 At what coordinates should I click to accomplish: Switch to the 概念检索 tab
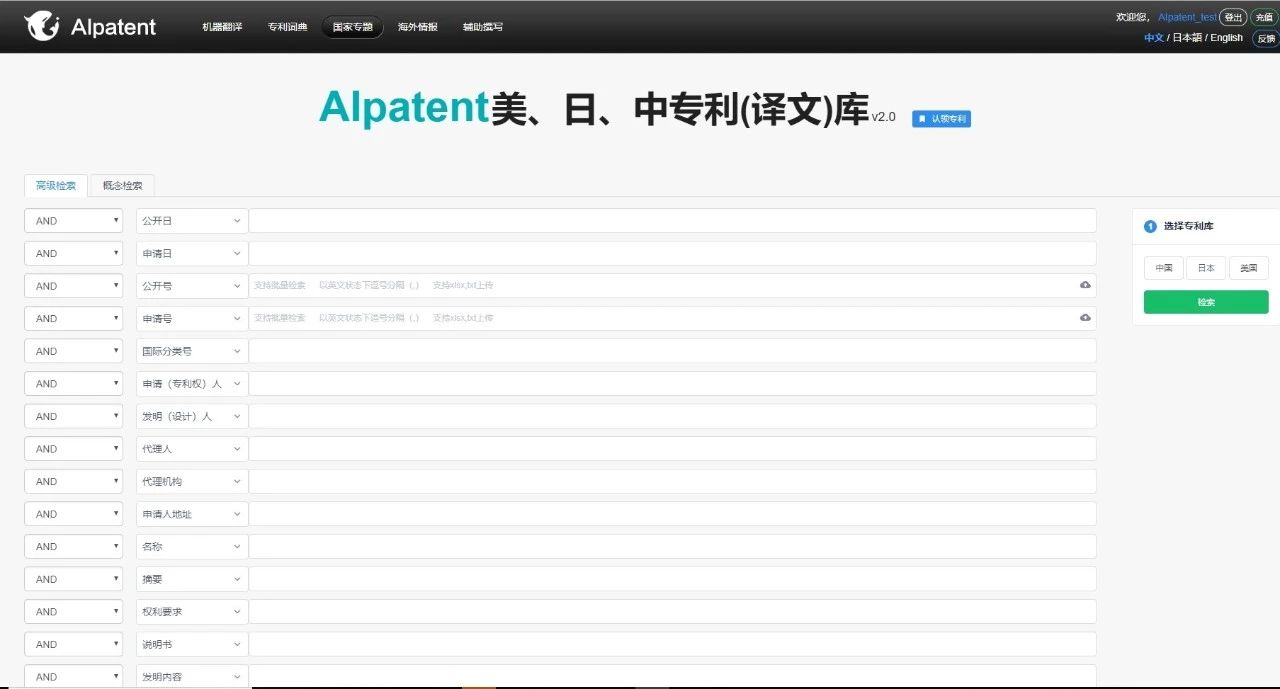click(x=123, y=186)
